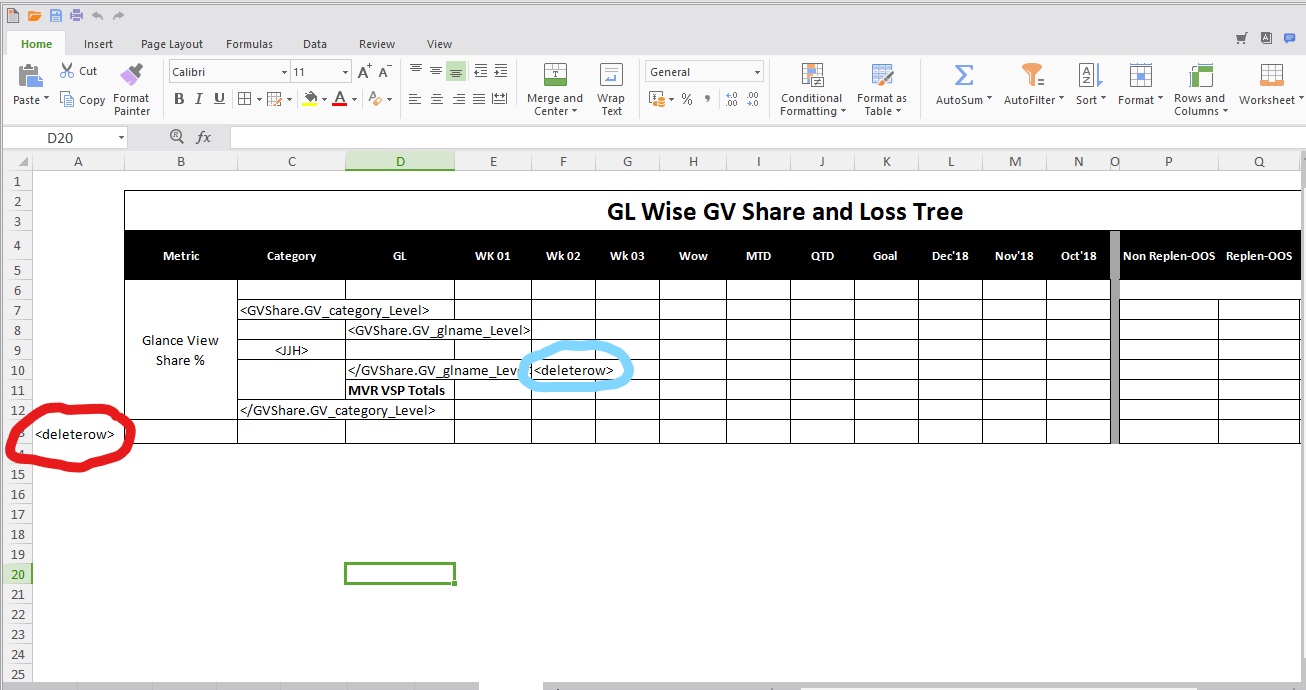Screen dimensions: 1306x690
Task: Open the font size 11 dropdown
Action: point(345,72)
